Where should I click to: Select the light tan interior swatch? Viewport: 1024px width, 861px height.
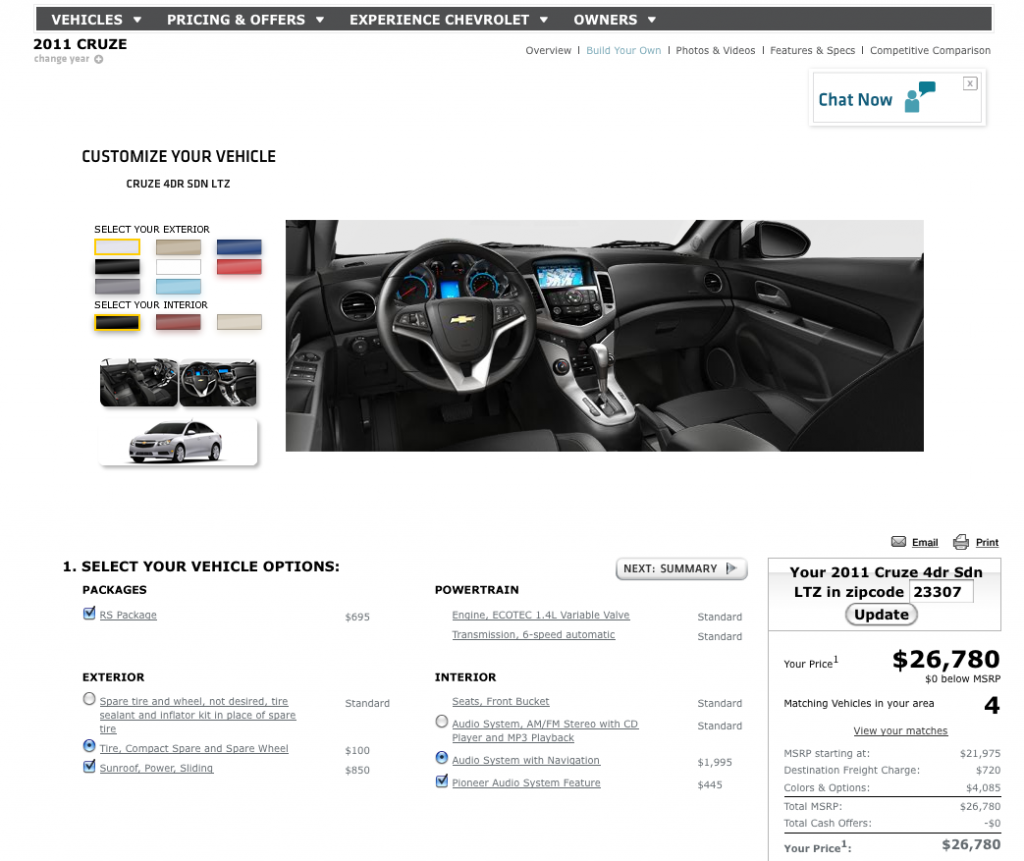click(x=239, y=322)
